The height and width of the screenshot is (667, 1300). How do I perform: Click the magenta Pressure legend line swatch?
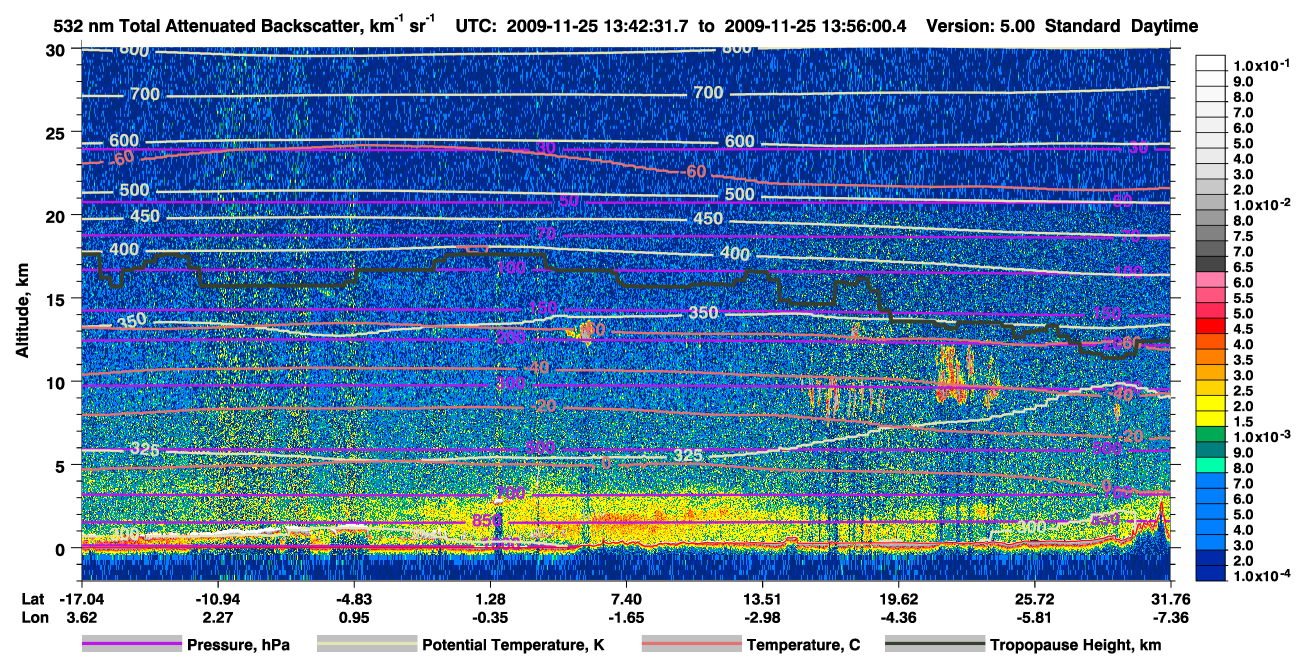coord(131,645)
